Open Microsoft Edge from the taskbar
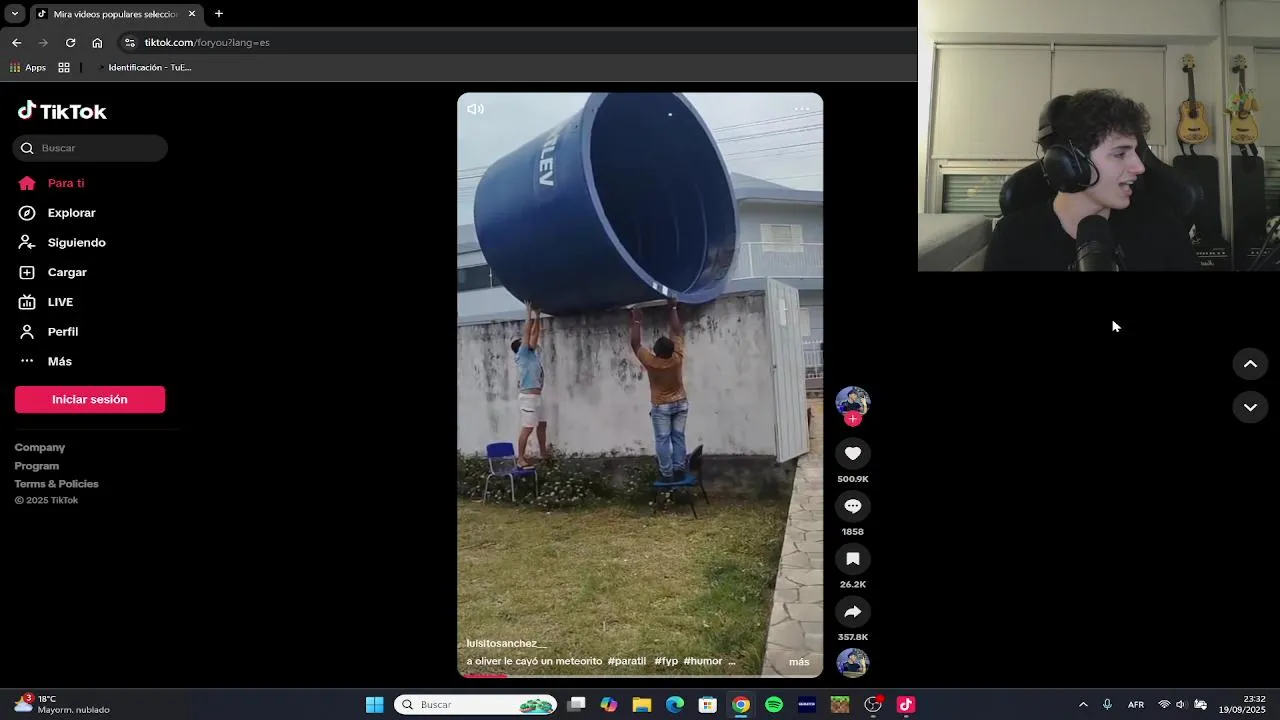Image resolution: width=1280 pixels, height=720 pixels. tap(675, 705)
